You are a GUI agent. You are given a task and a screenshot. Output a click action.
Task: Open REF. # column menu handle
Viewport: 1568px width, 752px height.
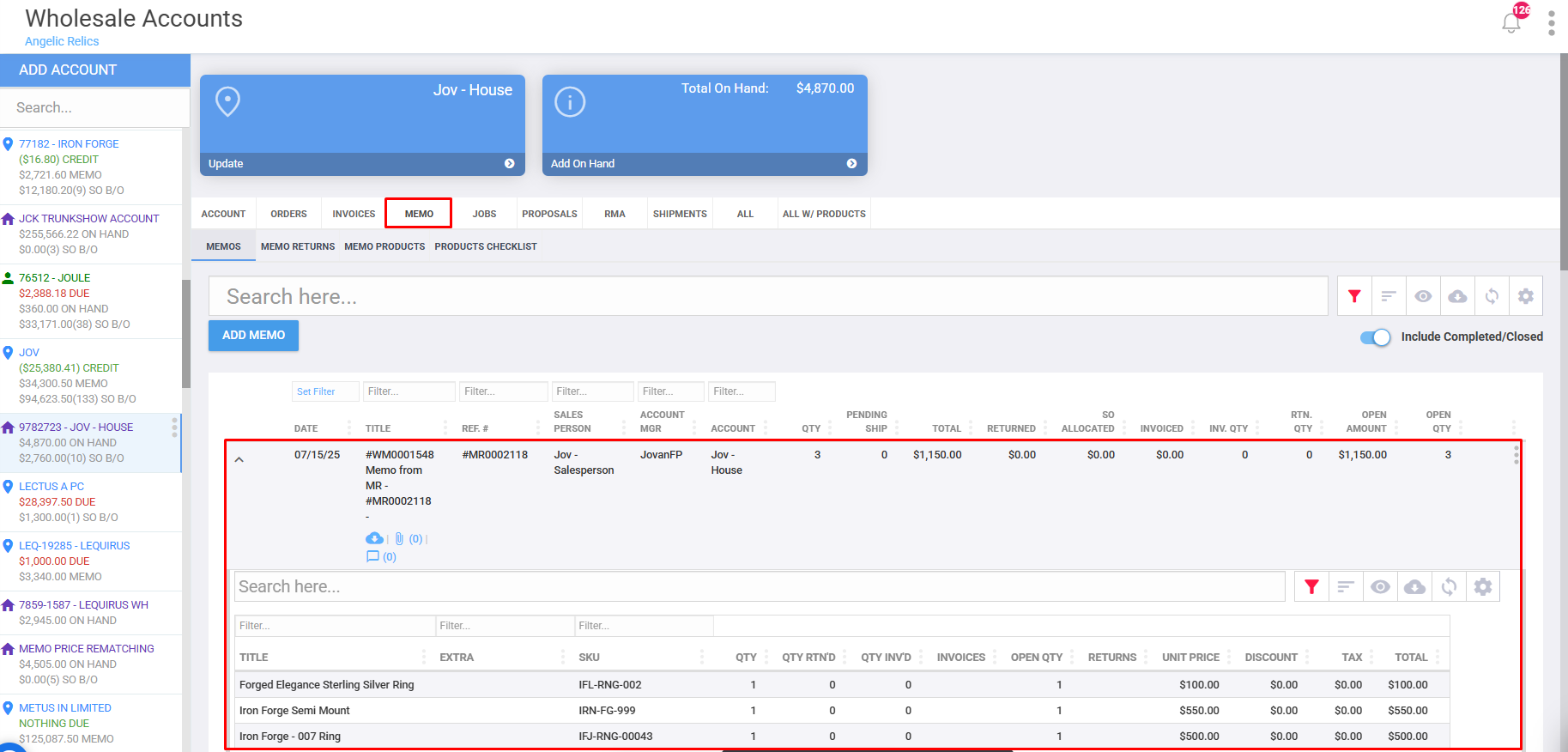coord(540,428)
